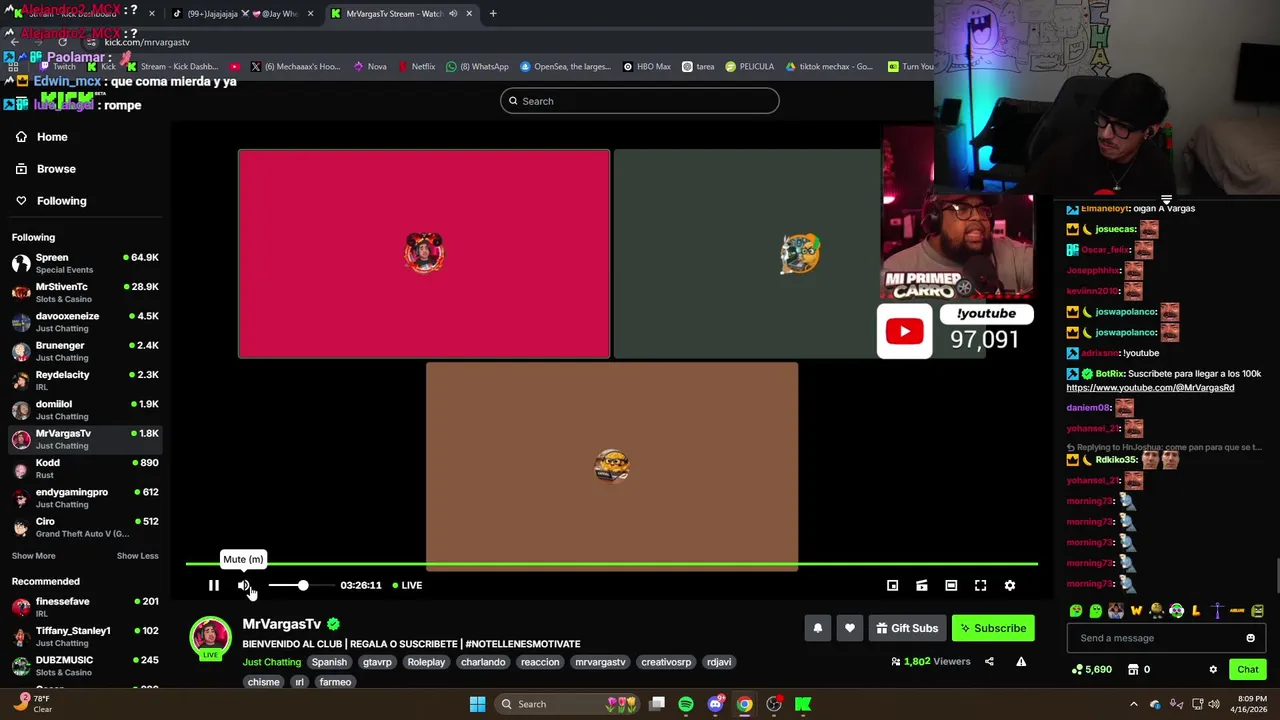Viewport: 1280px width, 720px height.
Task: Open the Just Chatting category link
Action: point(271,662)
